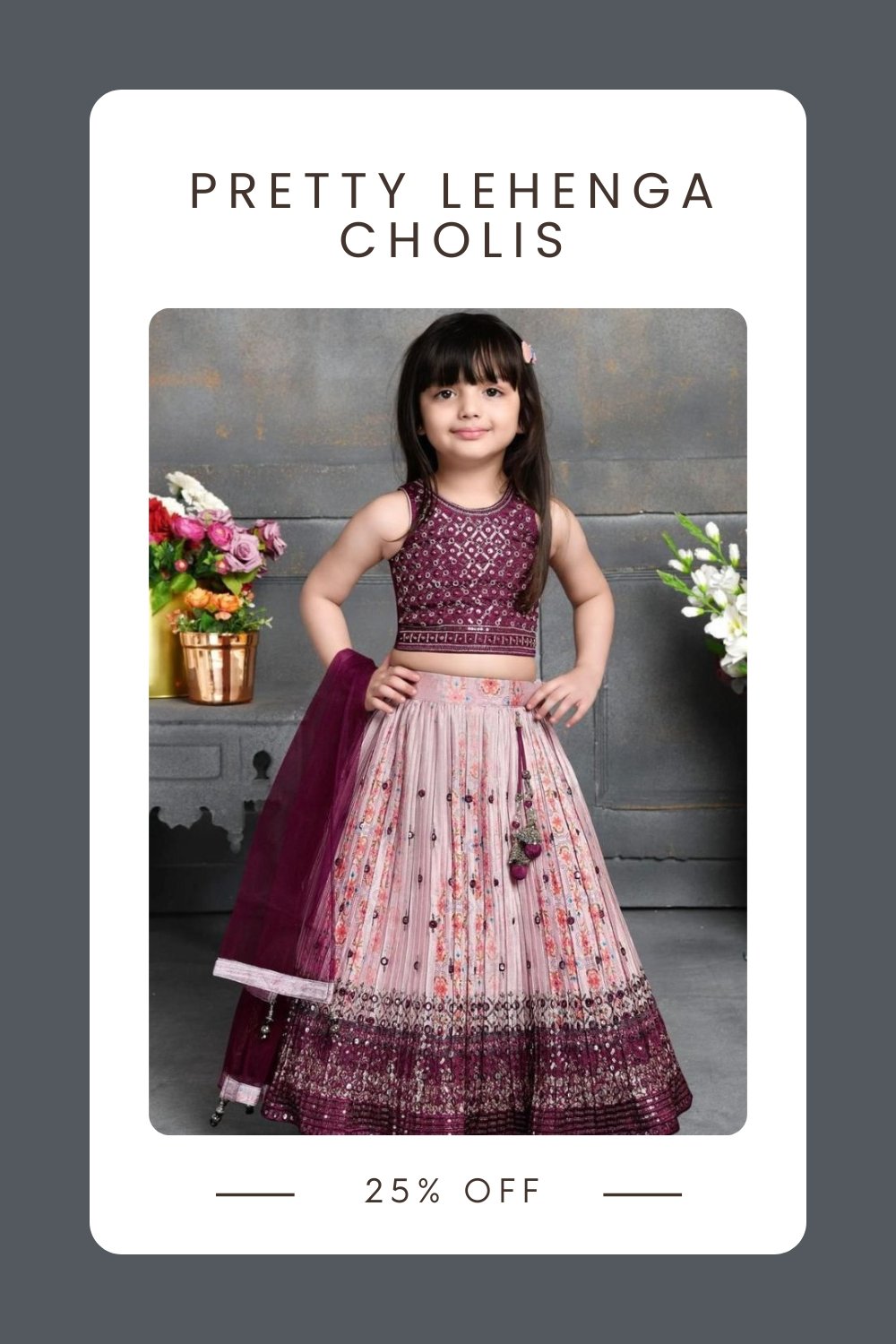Open the lehenga choli product photo
896x1344 pixels.
pyautogui.click(x=448, y=721)
